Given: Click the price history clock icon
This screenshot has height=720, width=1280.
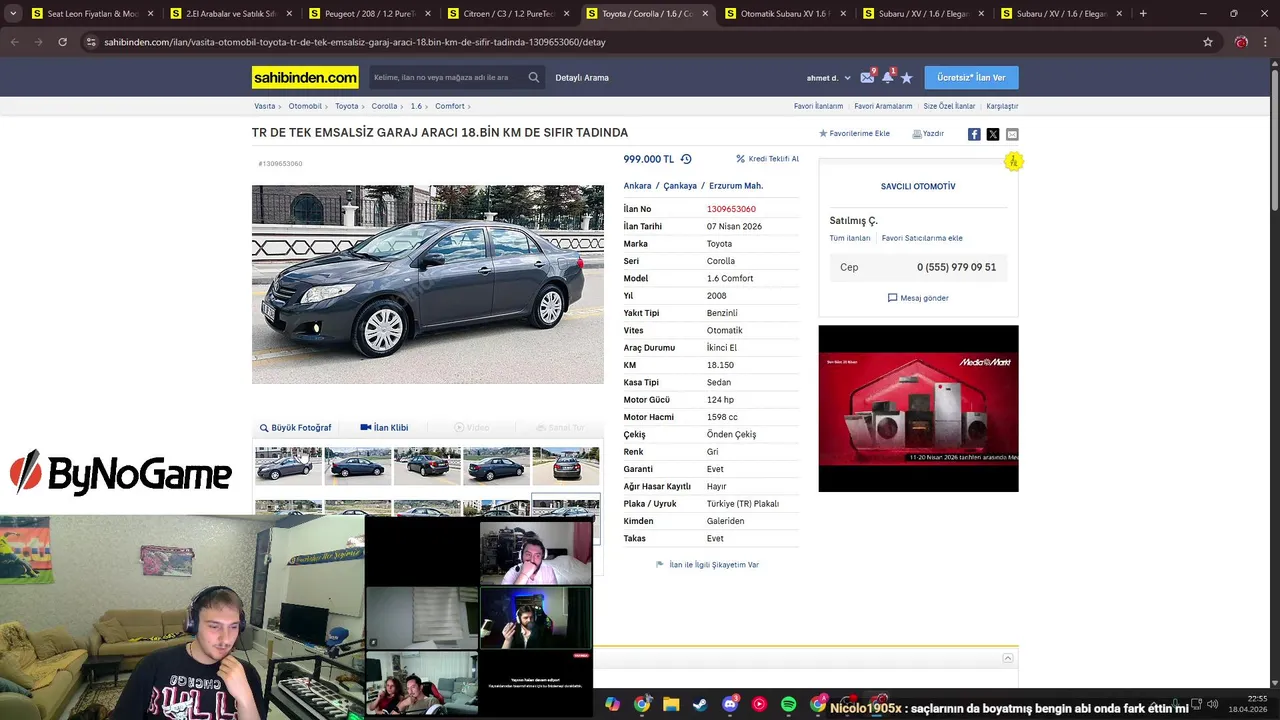Looking at the screenshot, I should 686,159.
